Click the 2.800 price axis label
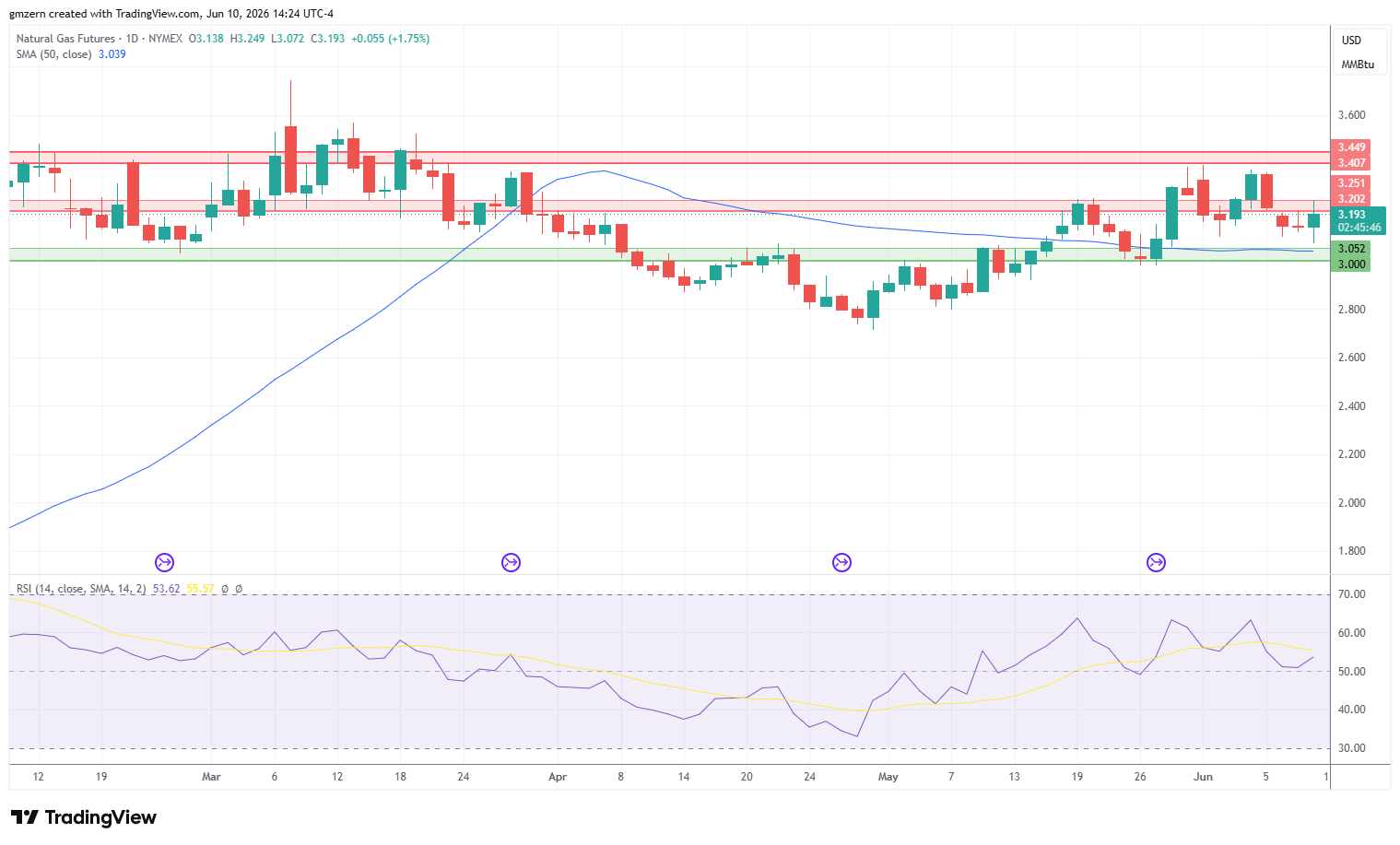Image resolution: width=1400 pixels, height=845 pixels. 1352,310
